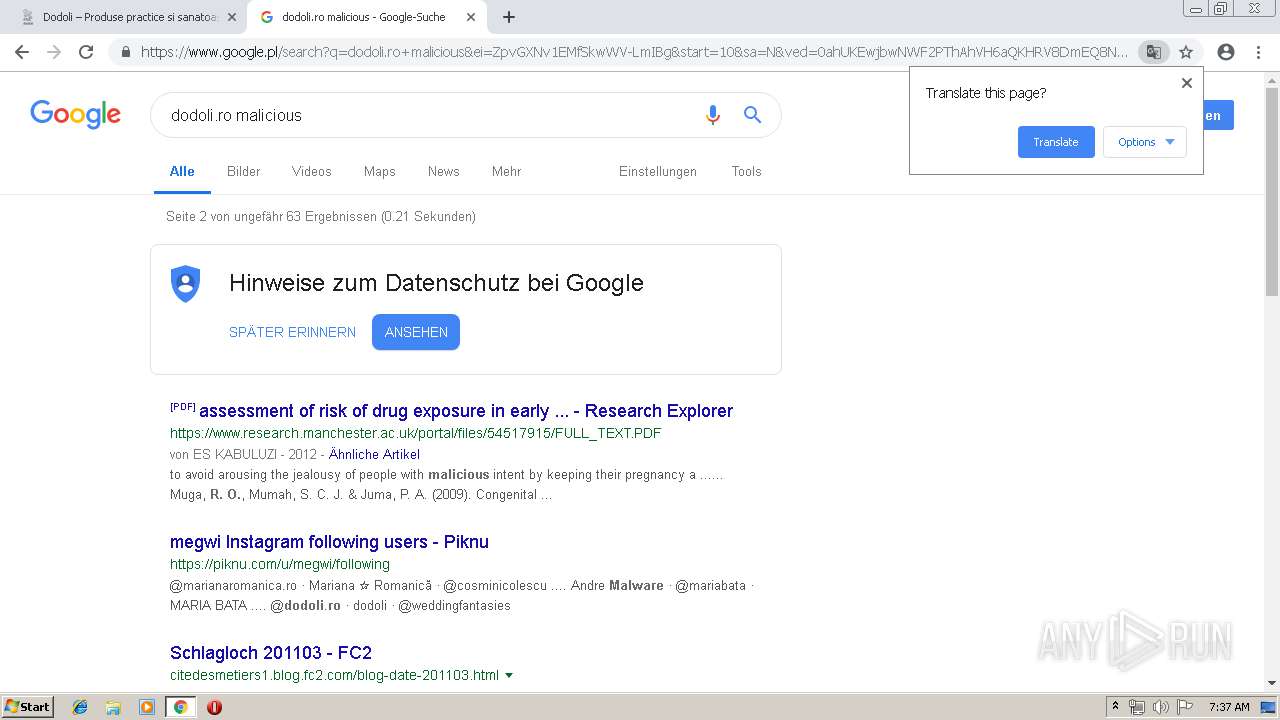Open Einstellungen search settings
The height and width of the screenshot is (720, 1280).
pyautogui.click(x=658, y=172)
